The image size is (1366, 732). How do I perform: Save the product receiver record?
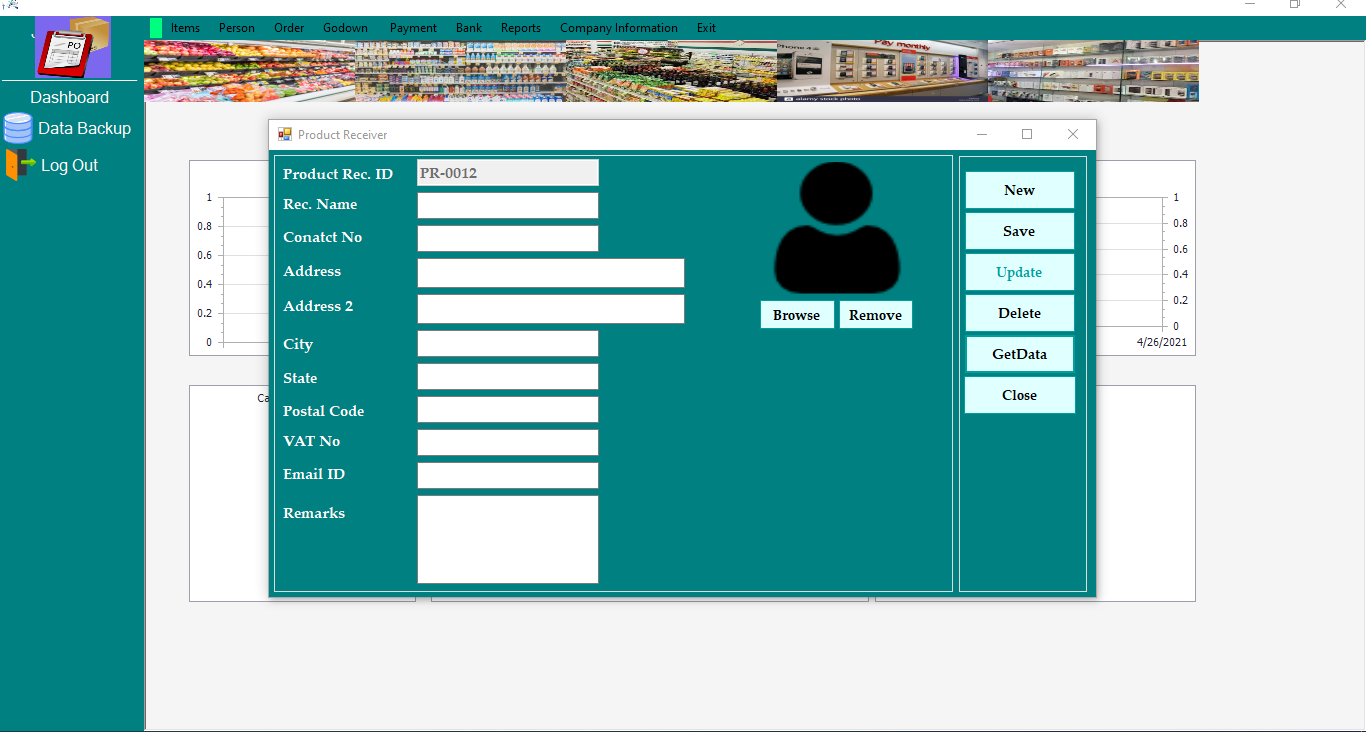click(1019, 231)
